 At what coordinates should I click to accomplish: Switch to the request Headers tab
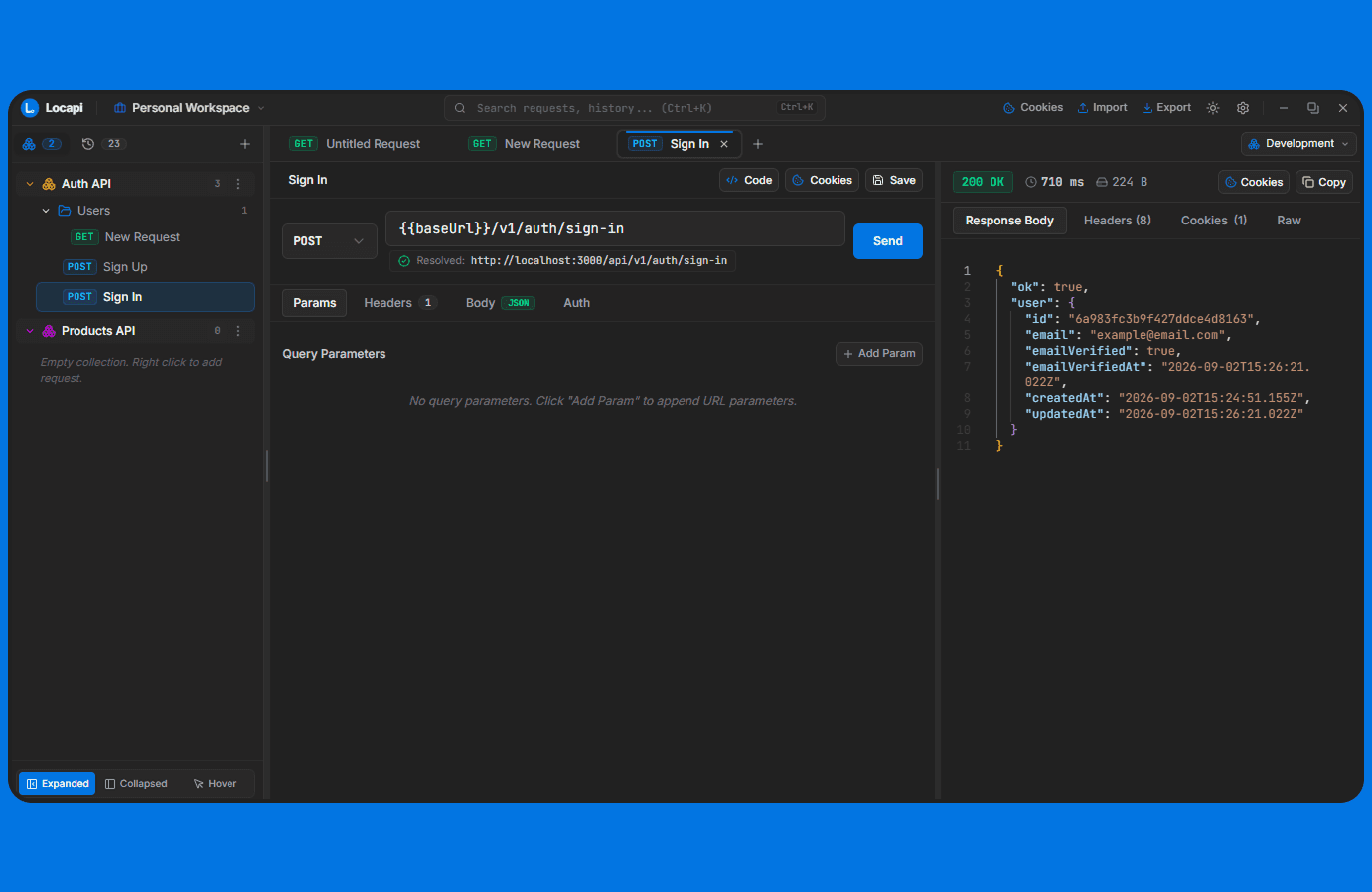click(399, 303)
